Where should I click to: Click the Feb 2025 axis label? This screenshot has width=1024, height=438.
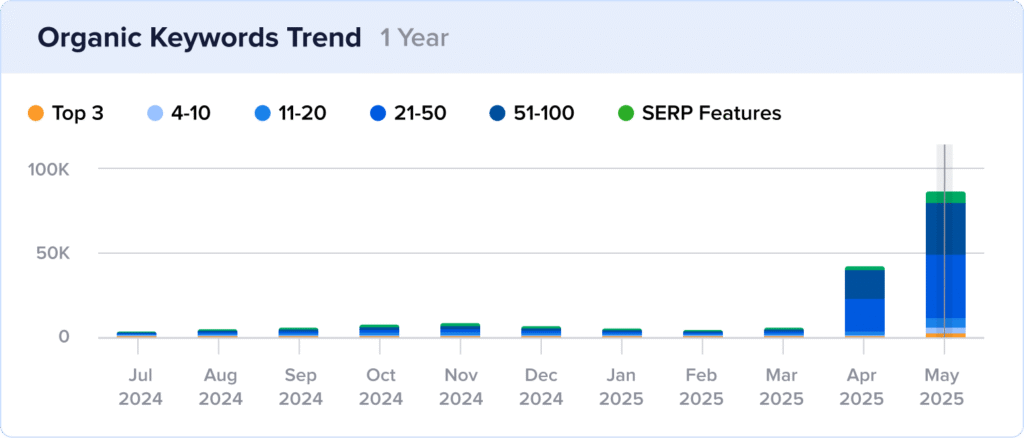[703, 386]
